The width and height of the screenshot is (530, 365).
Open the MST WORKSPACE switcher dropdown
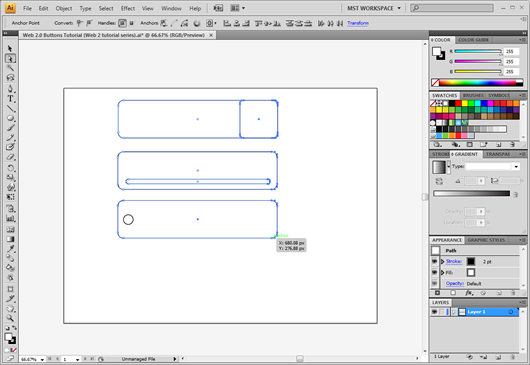coord(374,8)
